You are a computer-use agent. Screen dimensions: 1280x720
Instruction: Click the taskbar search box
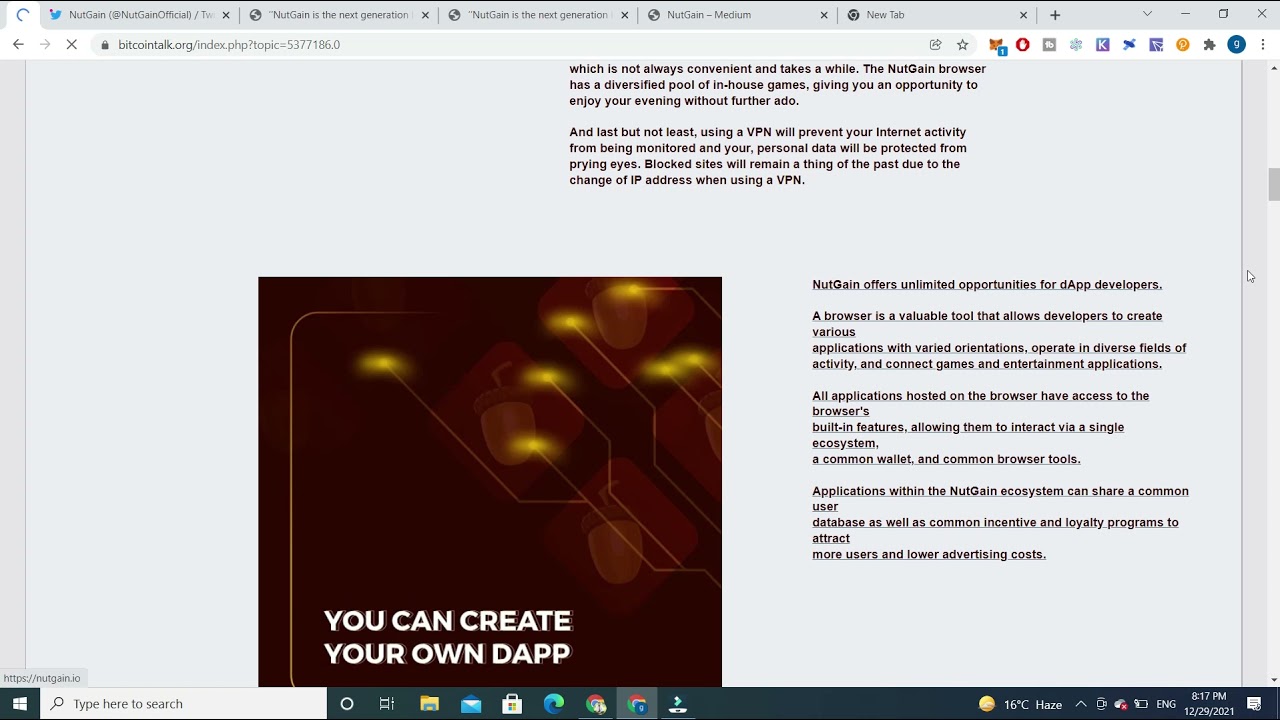[184, 704]
